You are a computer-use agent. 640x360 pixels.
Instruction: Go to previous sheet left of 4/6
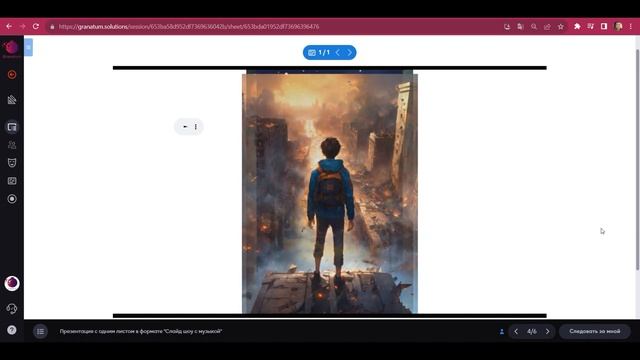tap(516, 331)
